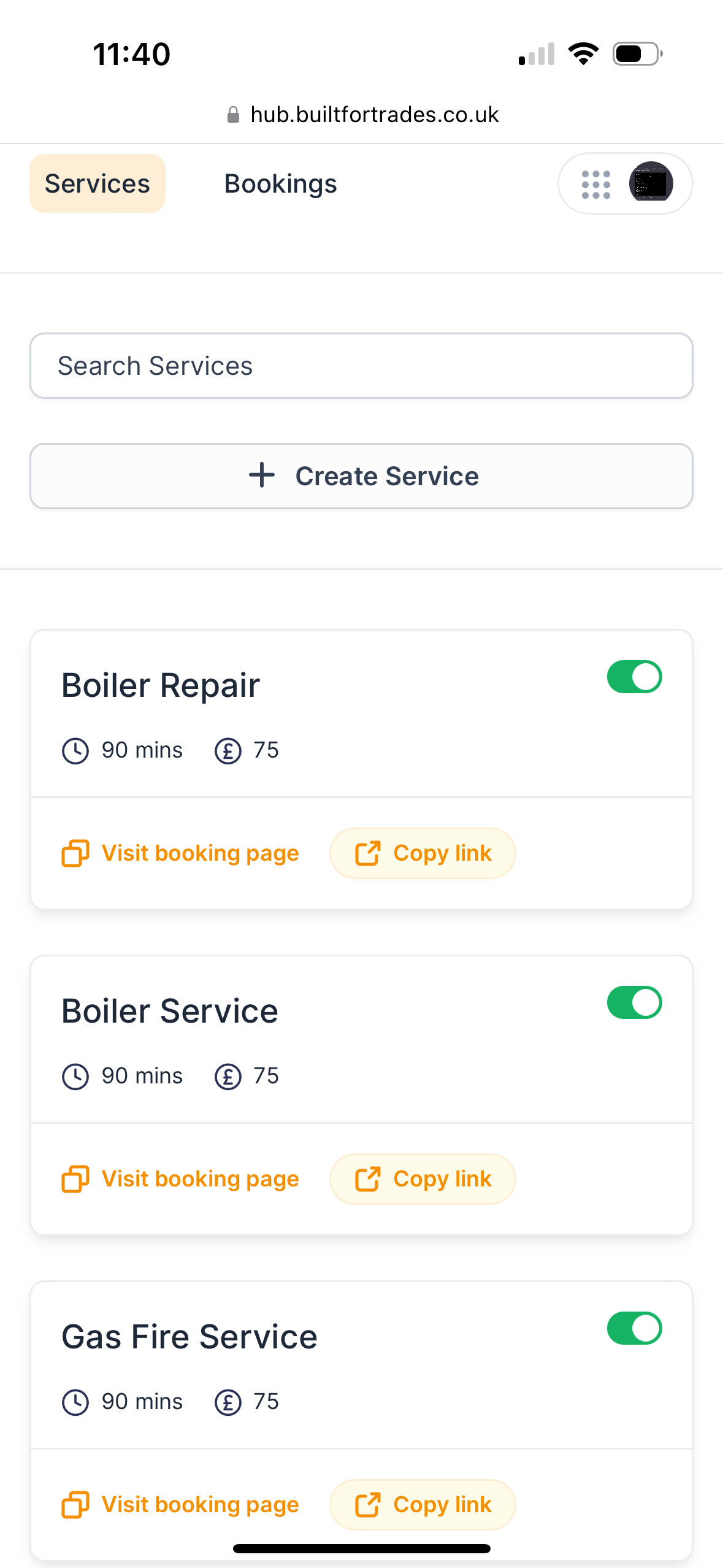723x1568 pixels.
Task: Open the apps grid icon in the header
Action: pyautogui.click(x=595, y=183)
